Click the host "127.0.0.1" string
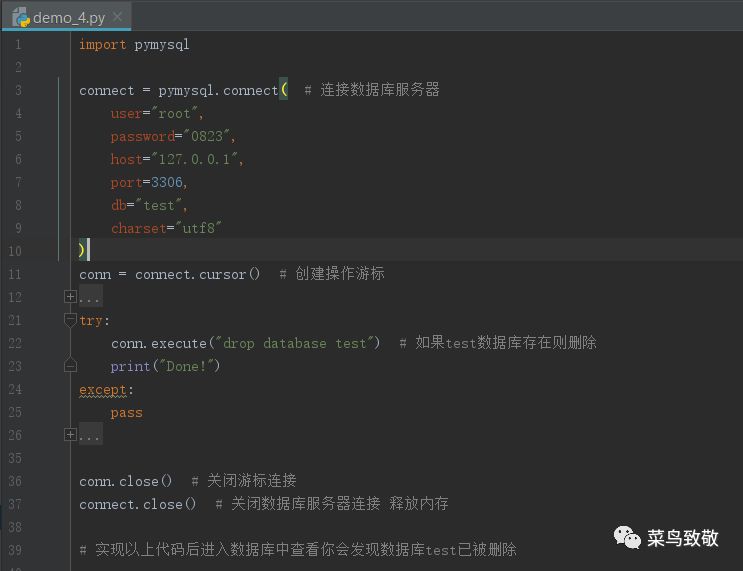 (194, 159)
